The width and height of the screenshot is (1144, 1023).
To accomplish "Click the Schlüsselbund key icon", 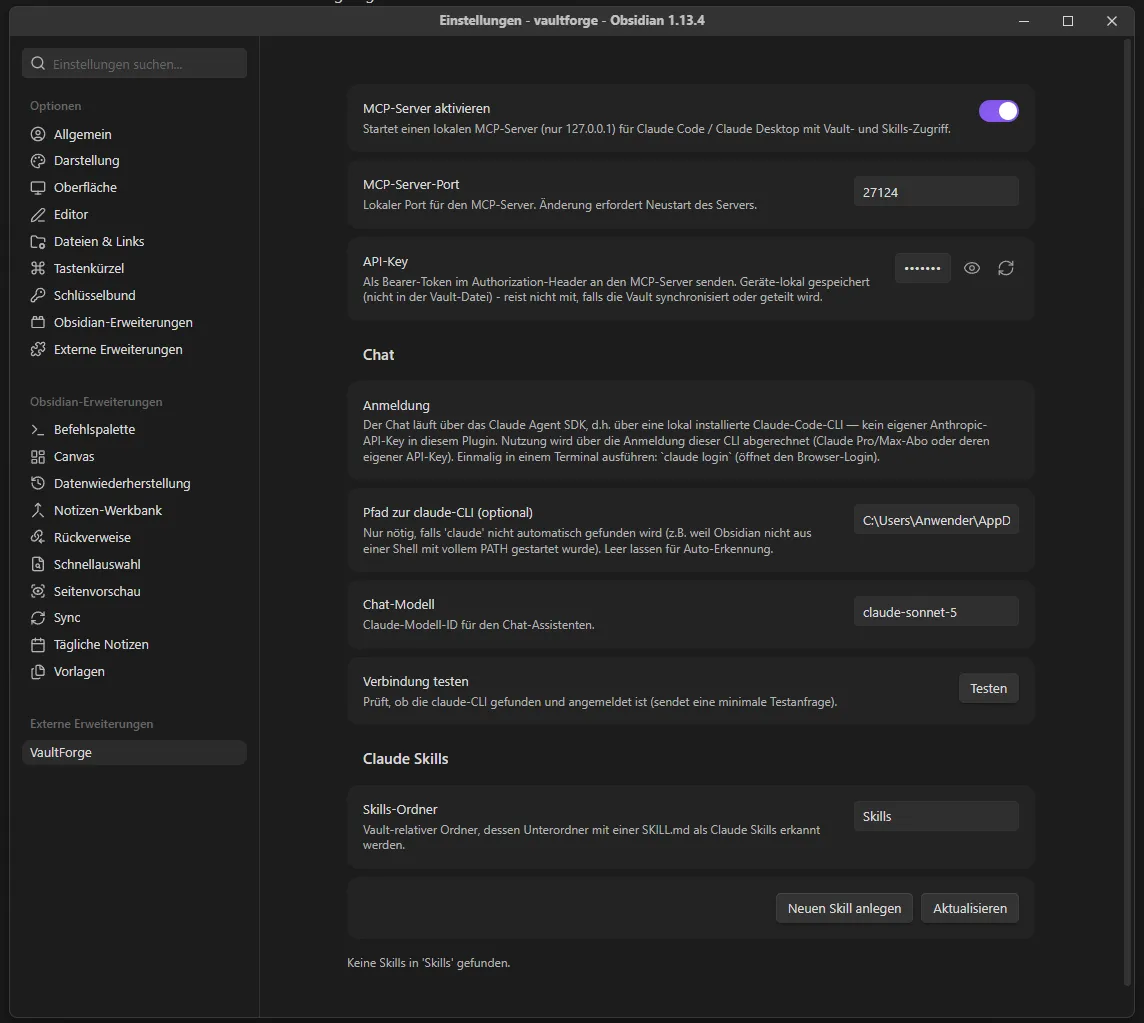I will tap(38, 296).
